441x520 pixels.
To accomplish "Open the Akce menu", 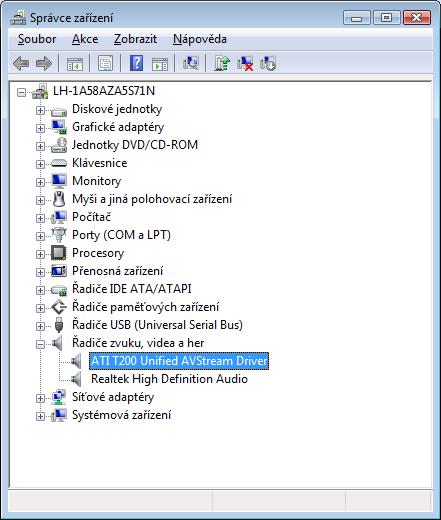I will tap(85, 39).
